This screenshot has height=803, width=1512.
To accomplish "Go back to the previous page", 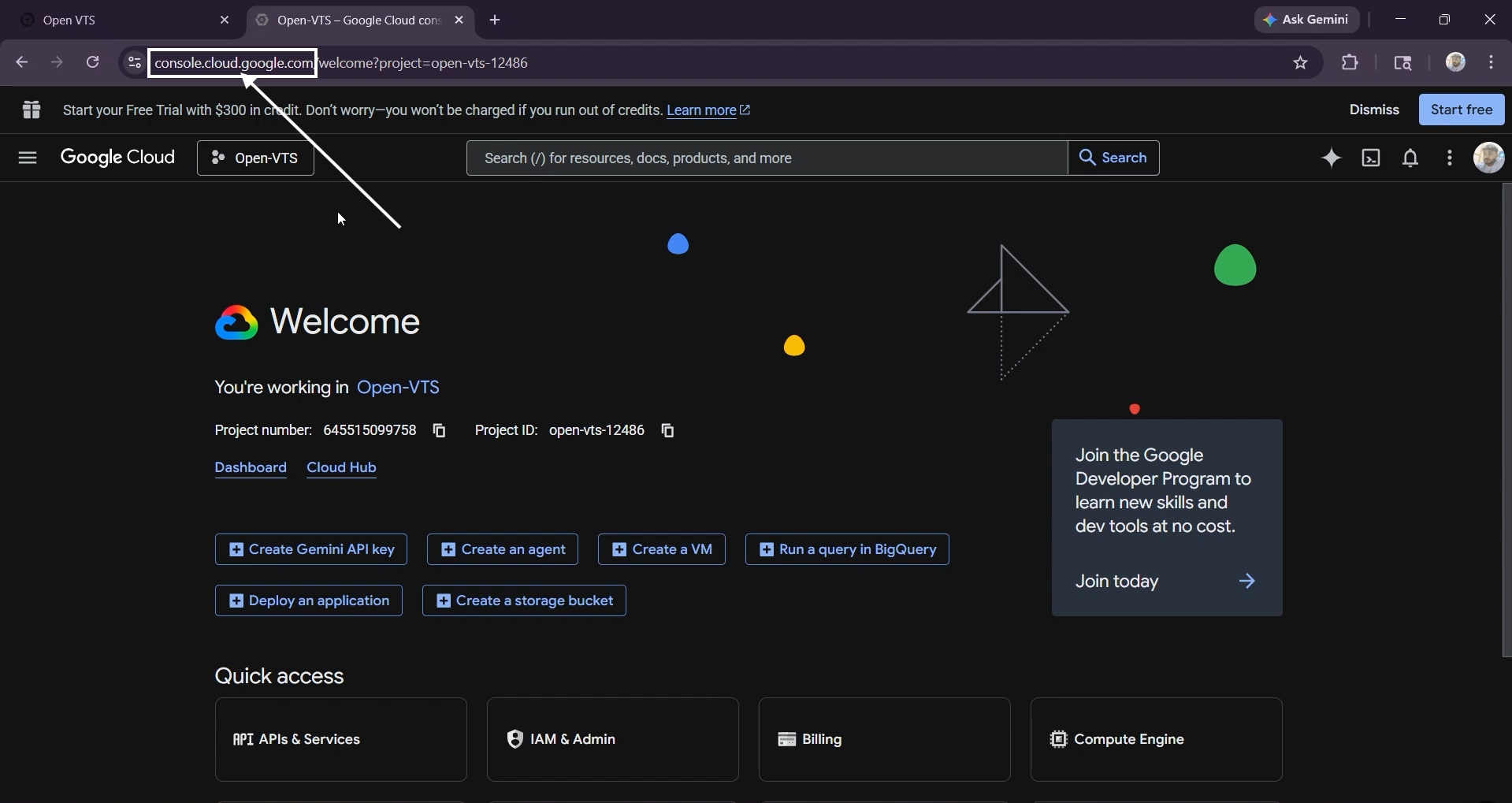I will click(x=22, y=63).
